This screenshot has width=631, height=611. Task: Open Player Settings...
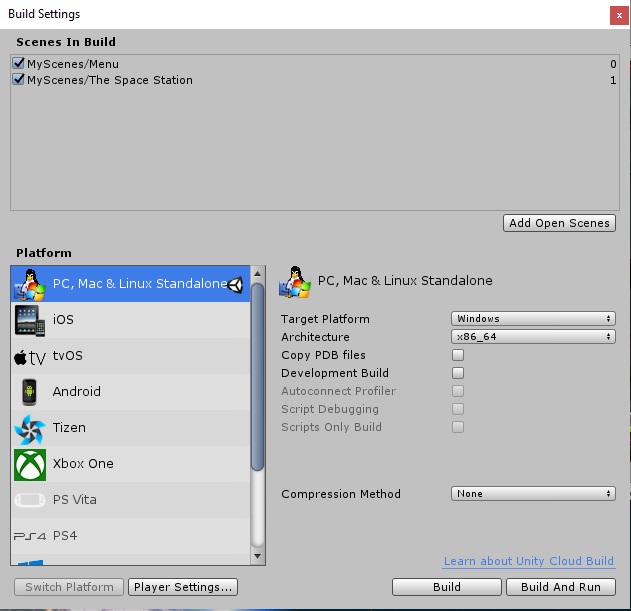(183, 587)
